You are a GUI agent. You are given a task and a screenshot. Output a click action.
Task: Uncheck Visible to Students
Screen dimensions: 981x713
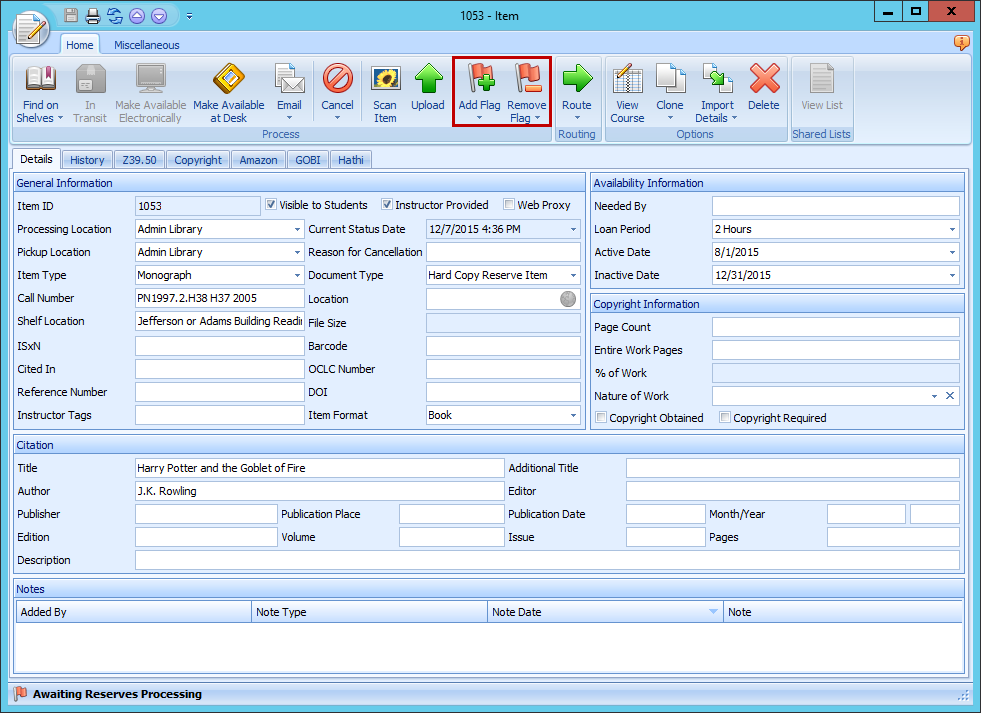click(272, 205)
